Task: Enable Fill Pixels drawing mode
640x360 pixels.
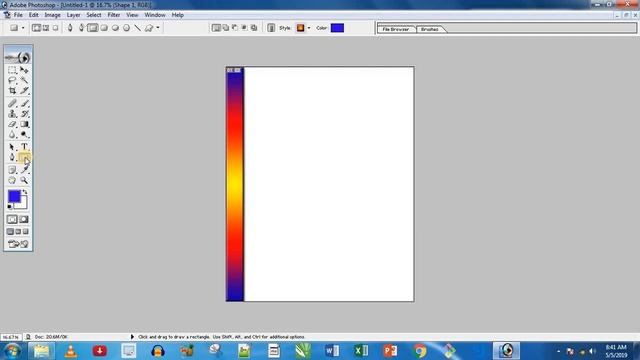Action: [56, 28]
